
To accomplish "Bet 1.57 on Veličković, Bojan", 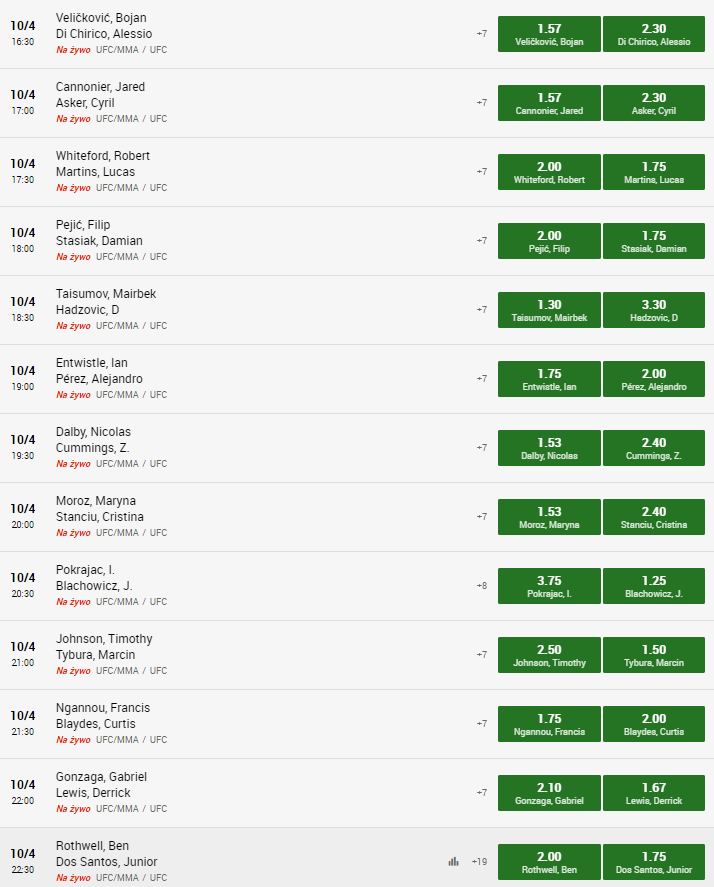I will point(549,34).
